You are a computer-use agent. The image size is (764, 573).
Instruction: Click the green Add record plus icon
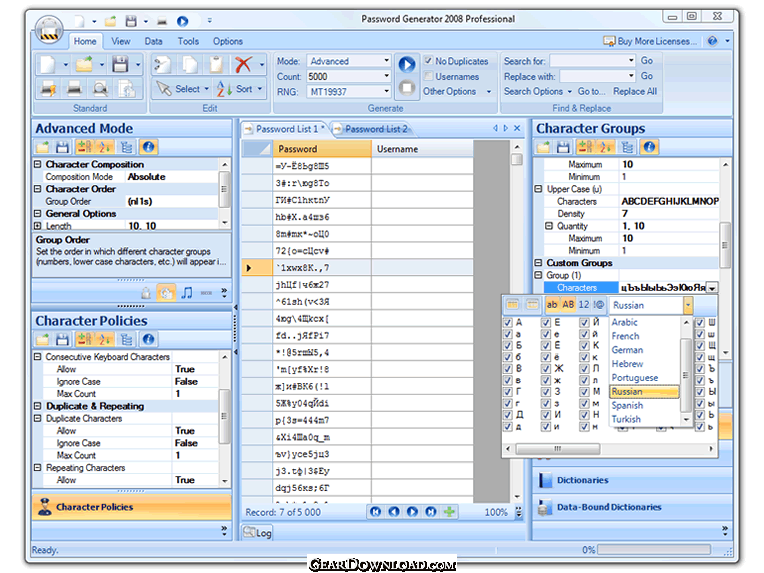(x=449, y=512)
